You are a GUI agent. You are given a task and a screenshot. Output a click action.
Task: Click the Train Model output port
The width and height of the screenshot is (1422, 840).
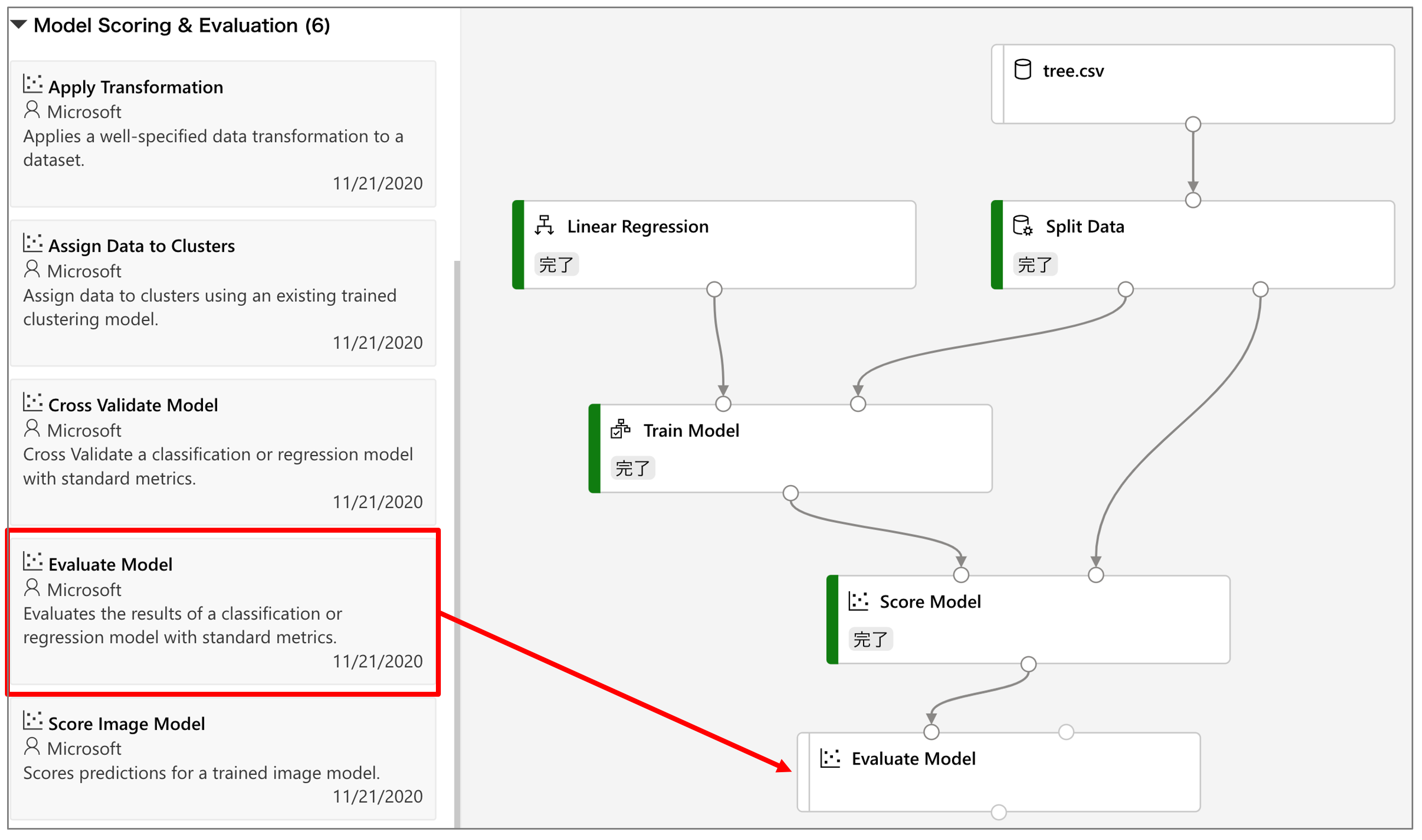(790, 493)
